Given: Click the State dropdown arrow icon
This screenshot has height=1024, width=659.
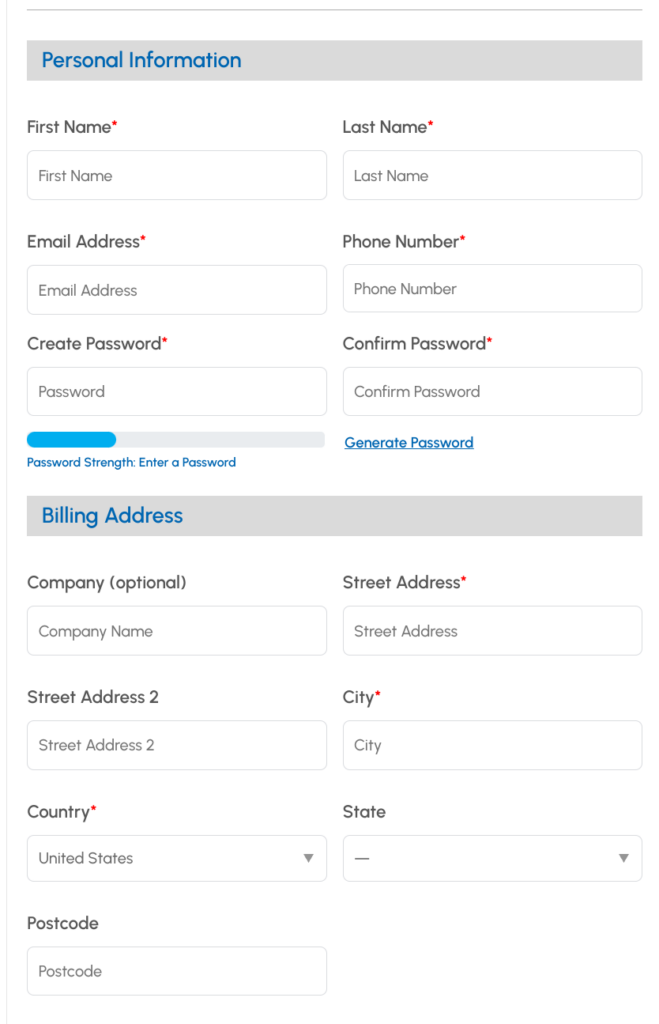Looking at the screenshot, I should (624, 858).
